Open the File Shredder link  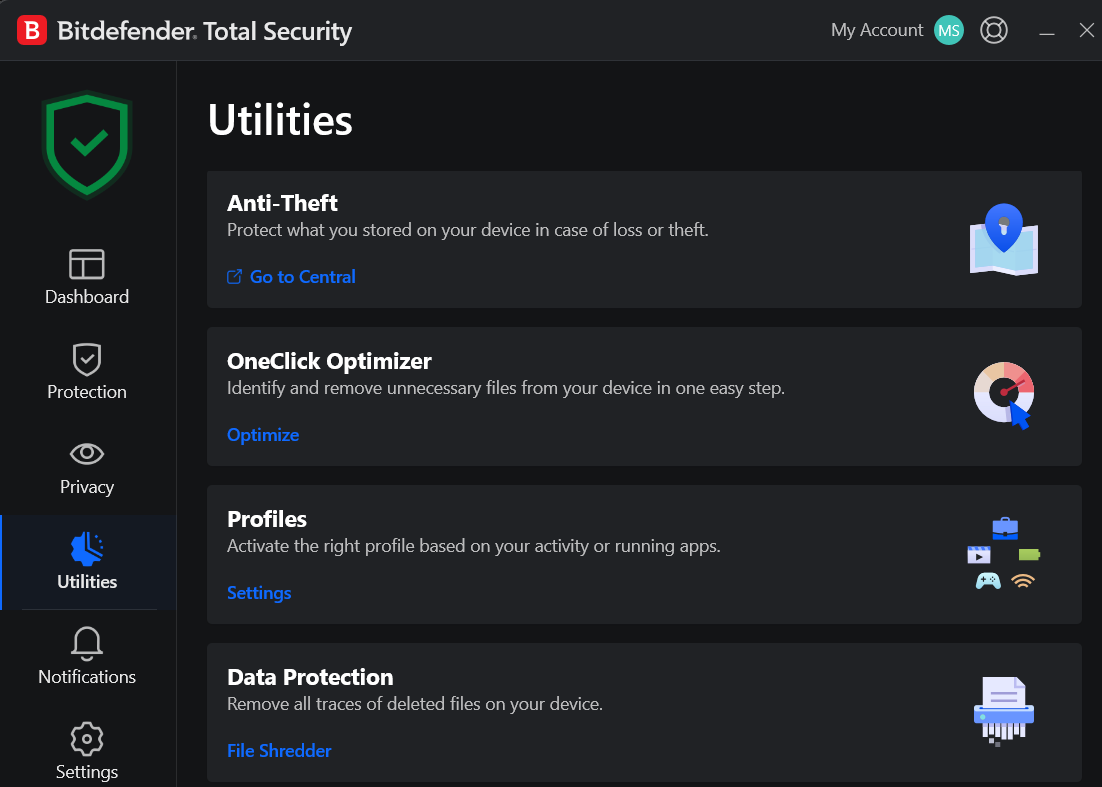point(279,750)
